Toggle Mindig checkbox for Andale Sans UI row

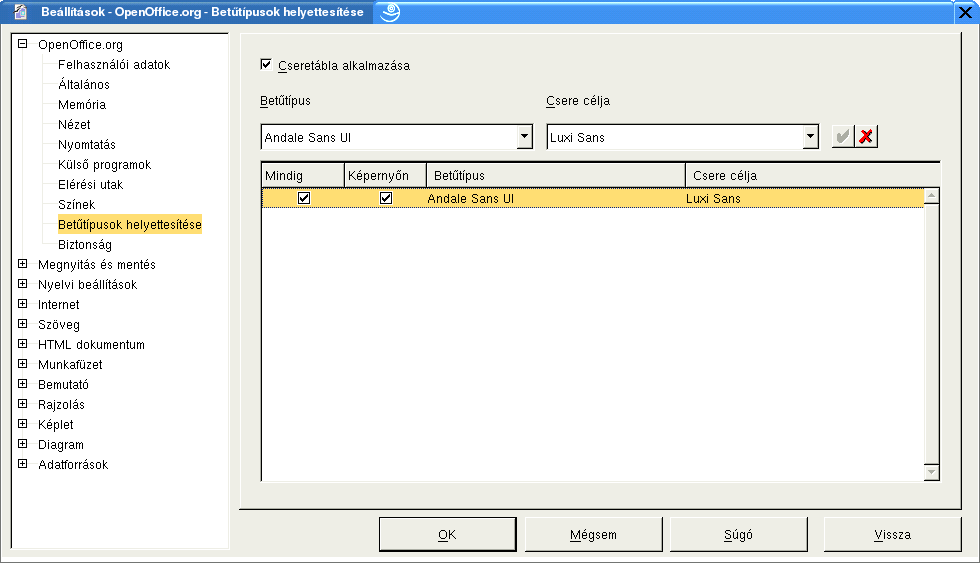(x=304, y=198)
